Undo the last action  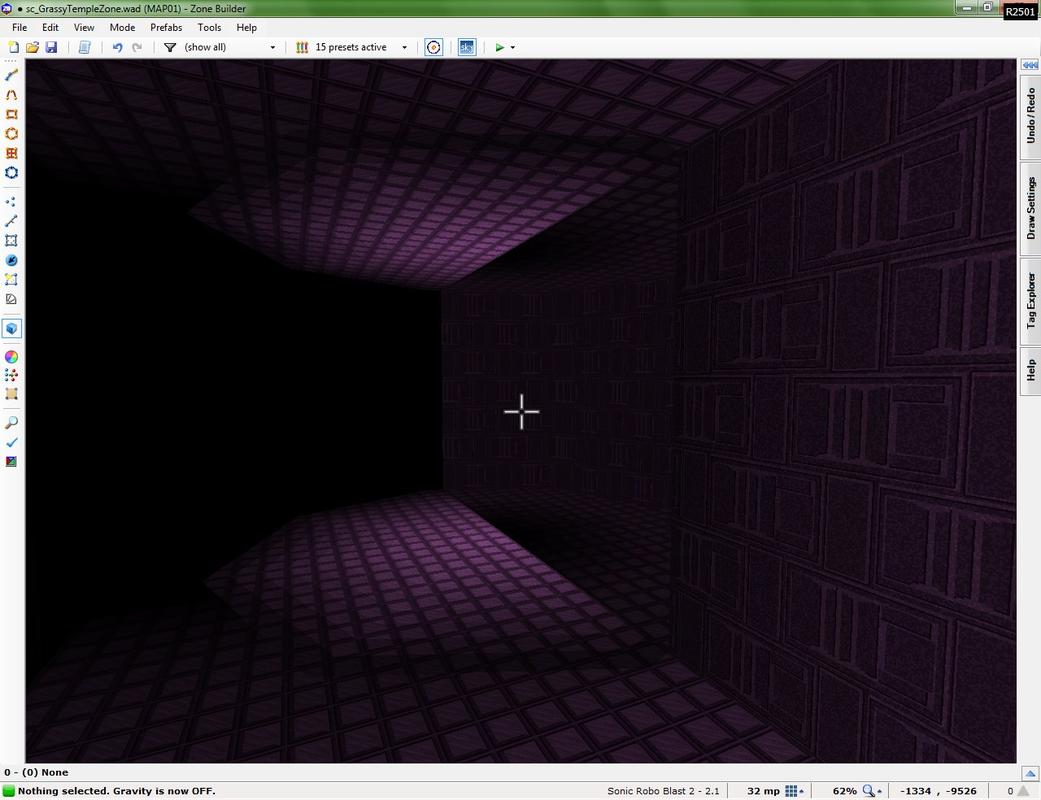118,47
